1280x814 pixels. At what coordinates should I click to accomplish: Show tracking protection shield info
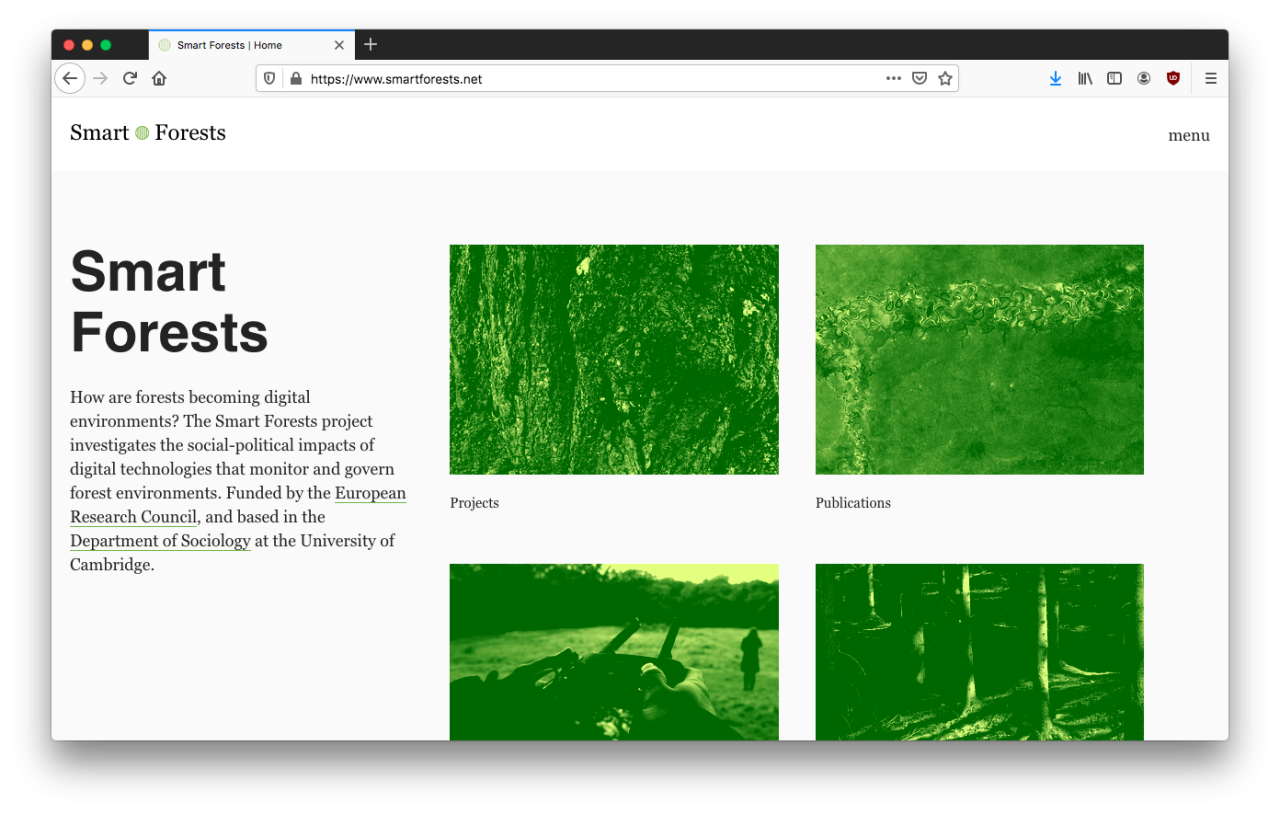coord(269,79)
